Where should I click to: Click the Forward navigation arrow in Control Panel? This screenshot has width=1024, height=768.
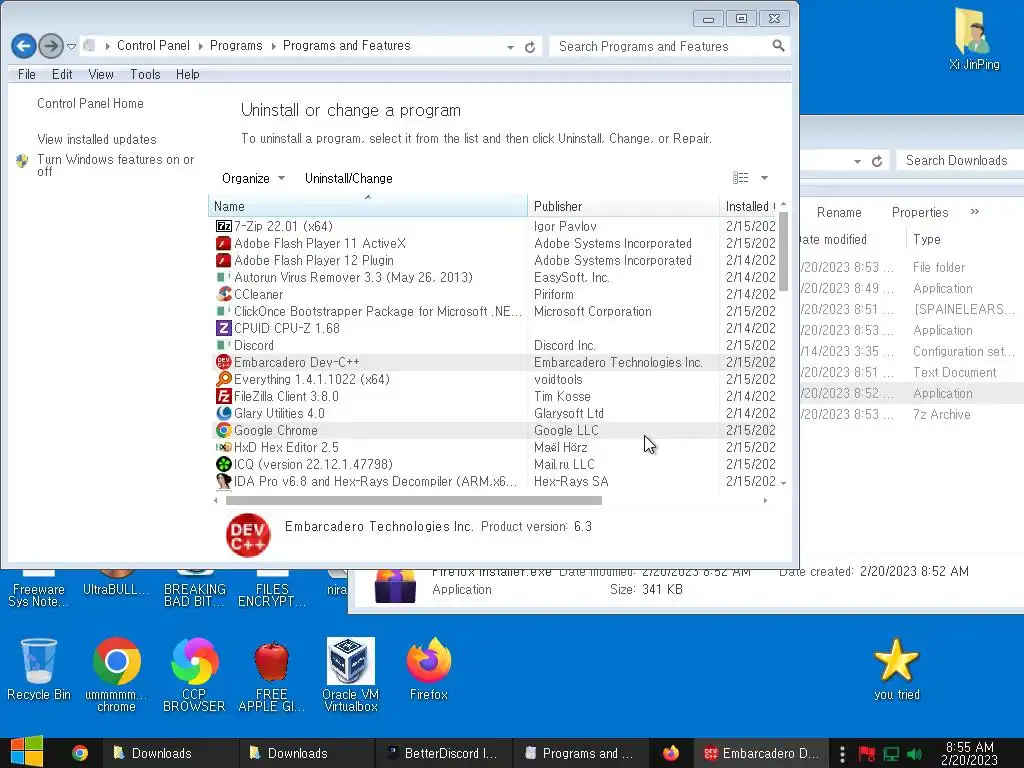click(x=51, y=46)
